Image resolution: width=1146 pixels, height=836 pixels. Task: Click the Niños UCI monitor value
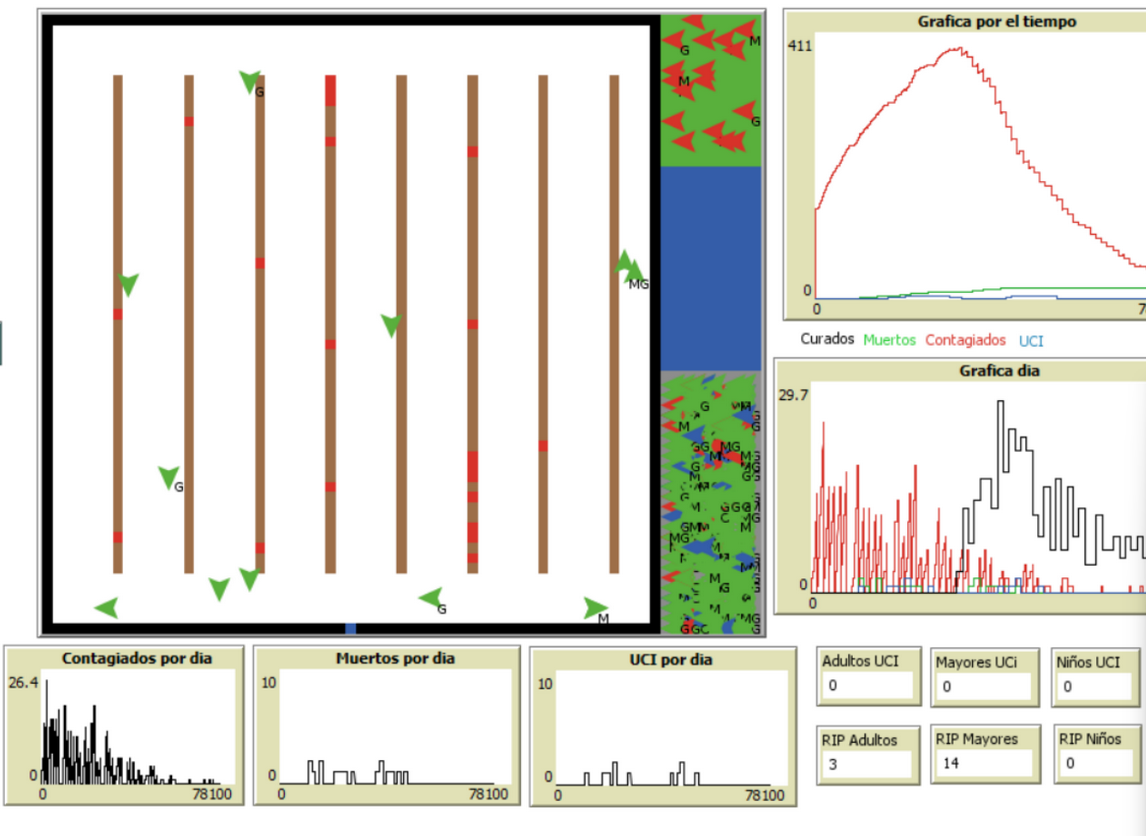coord(1096,686)
